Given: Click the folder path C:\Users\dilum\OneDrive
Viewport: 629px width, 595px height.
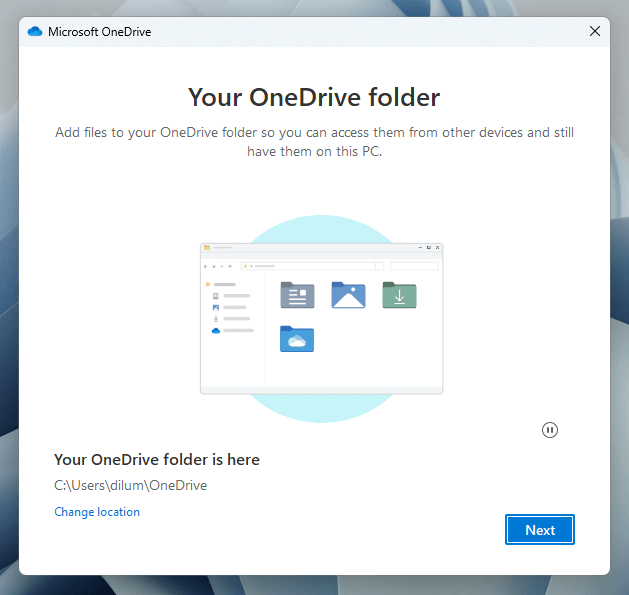Looking at the screenshot, I should (x=130, y=485).
